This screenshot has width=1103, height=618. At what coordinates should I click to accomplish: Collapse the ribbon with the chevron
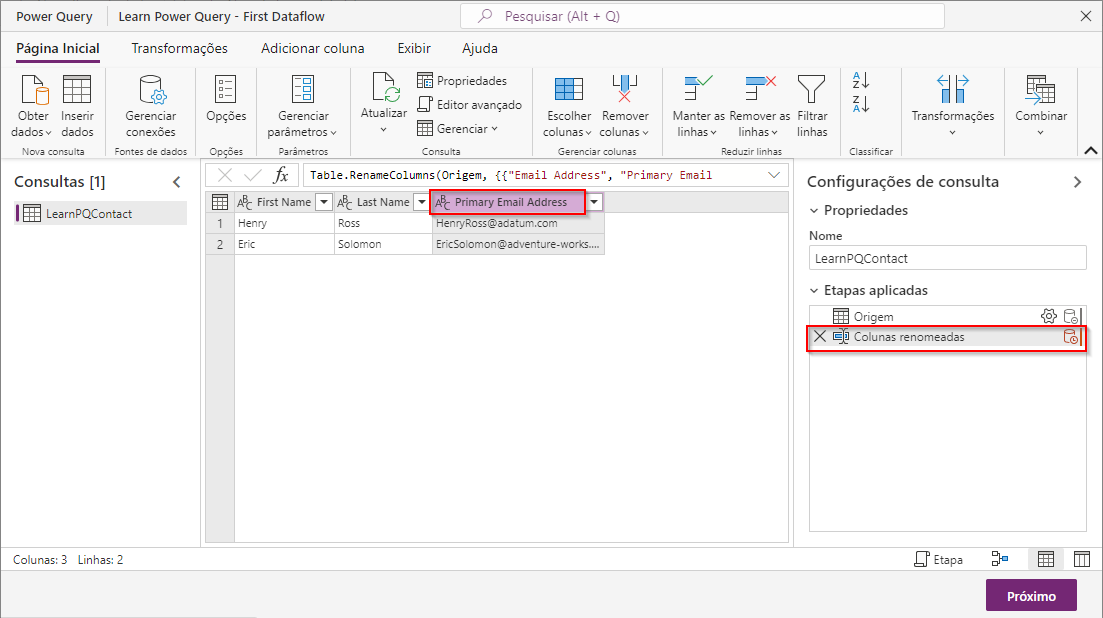1090,150
